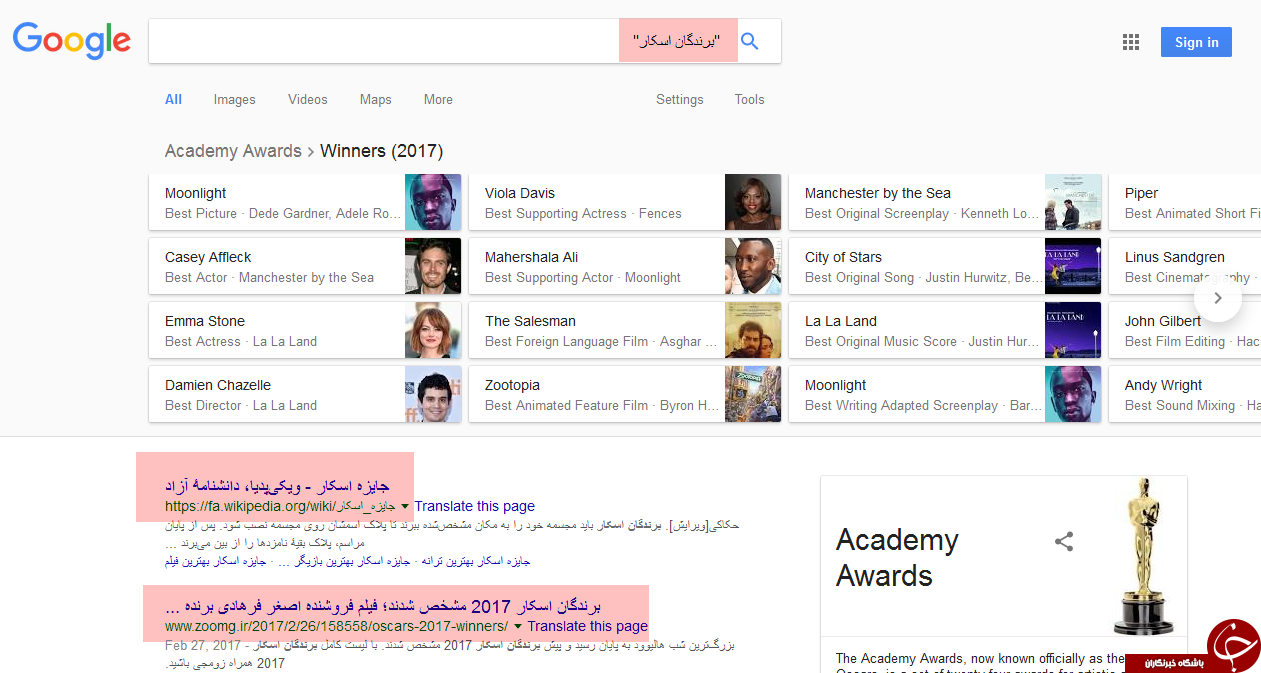Image resolution: width=1261 pixels, height=673 pixels.
Task: Click the Zootopia poster thumbnail
Action: (x=753, y=394)
